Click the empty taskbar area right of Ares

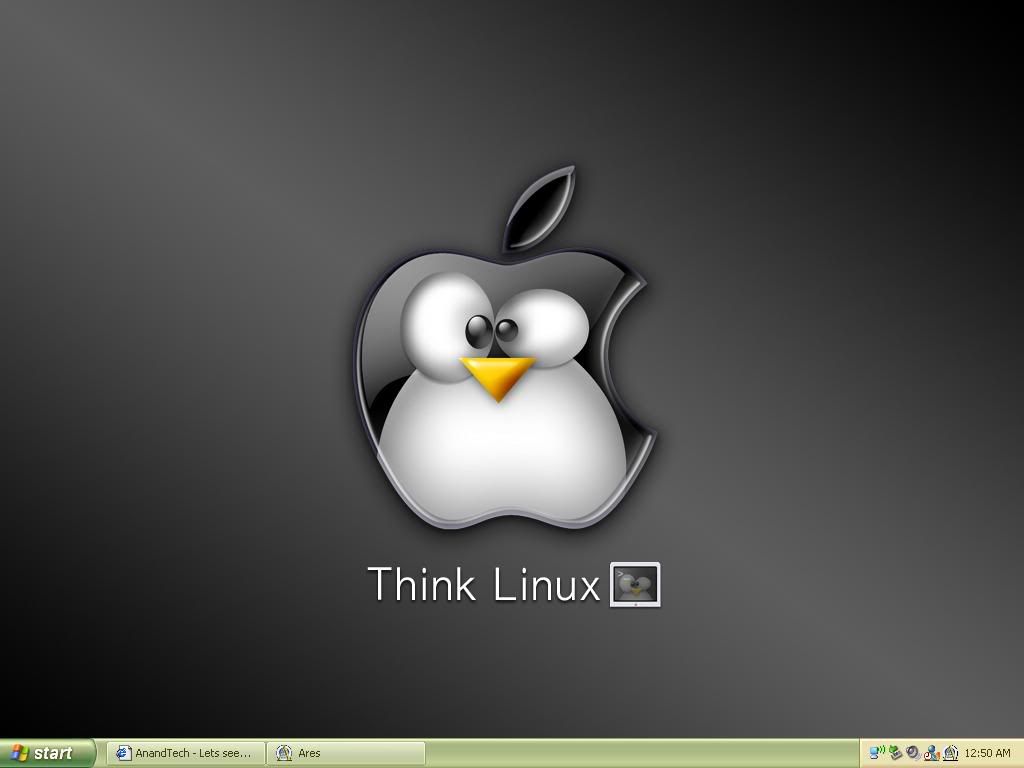pos(640,753)
